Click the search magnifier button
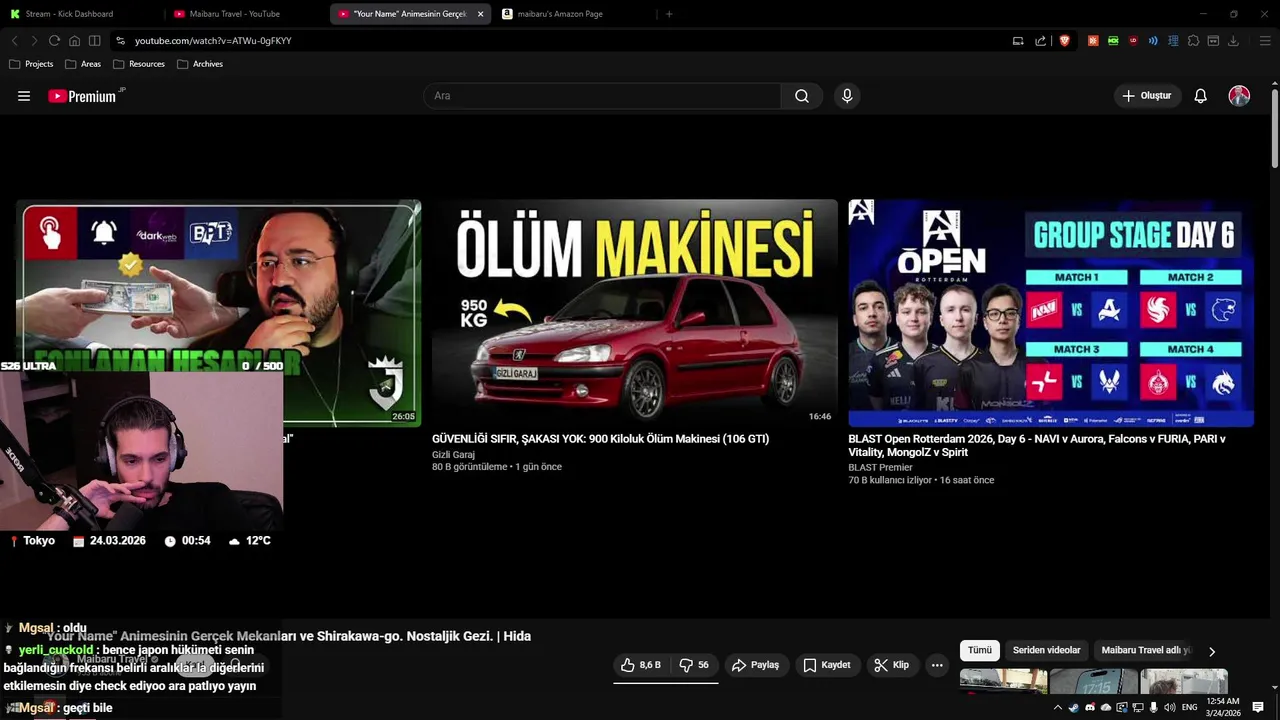Image resolution: width=1280 pixels, height=720 pixels. tap(802, 96)
